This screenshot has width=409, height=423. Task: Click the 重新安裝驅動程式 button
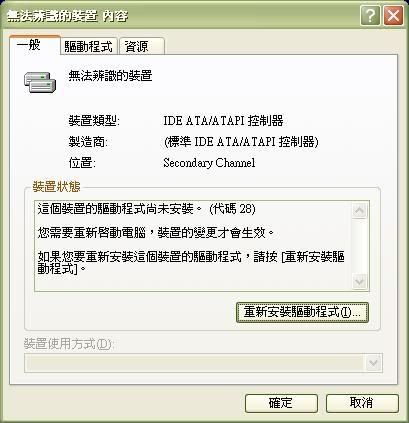click(302, 313)
